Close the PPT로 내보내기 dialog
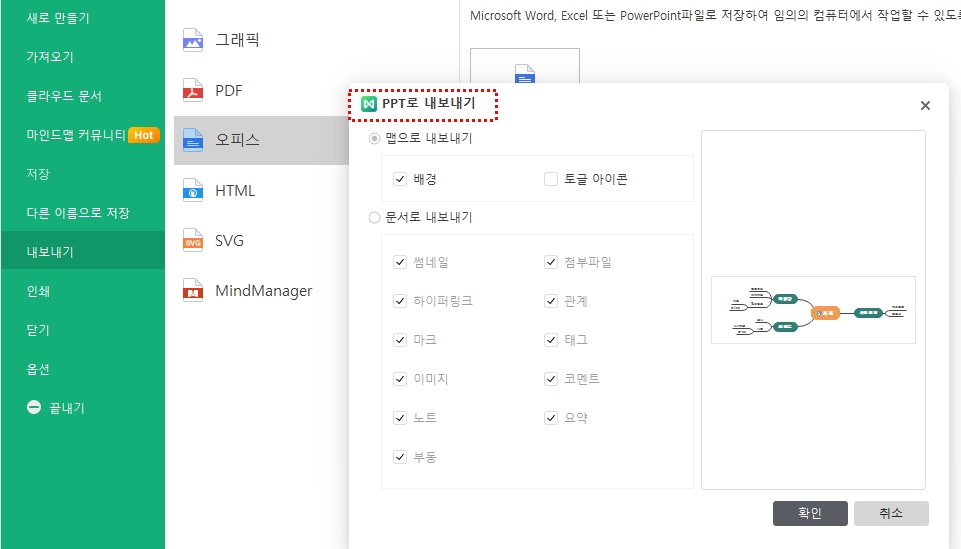This screenshot has height=549, width=961. point(925,105)
